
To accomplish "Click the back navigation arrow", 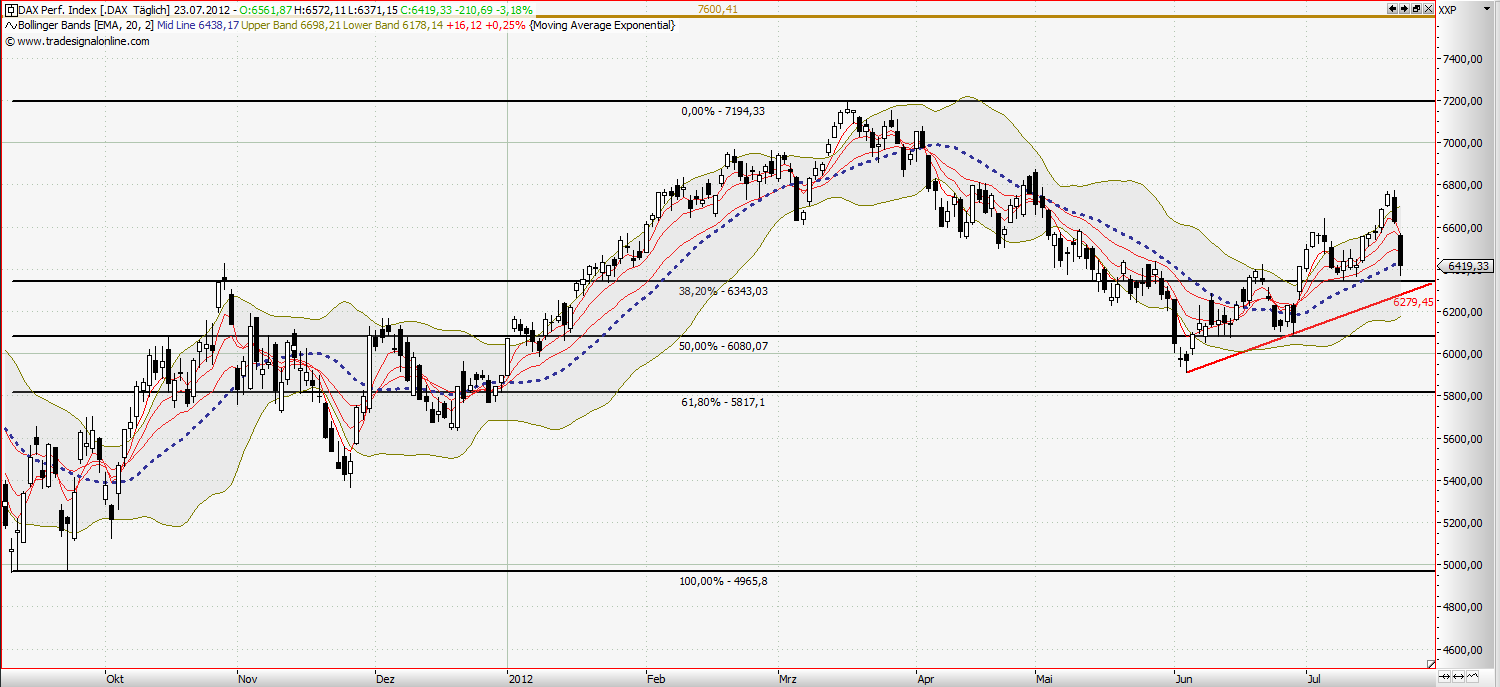I will click(x=1392, y=8).
